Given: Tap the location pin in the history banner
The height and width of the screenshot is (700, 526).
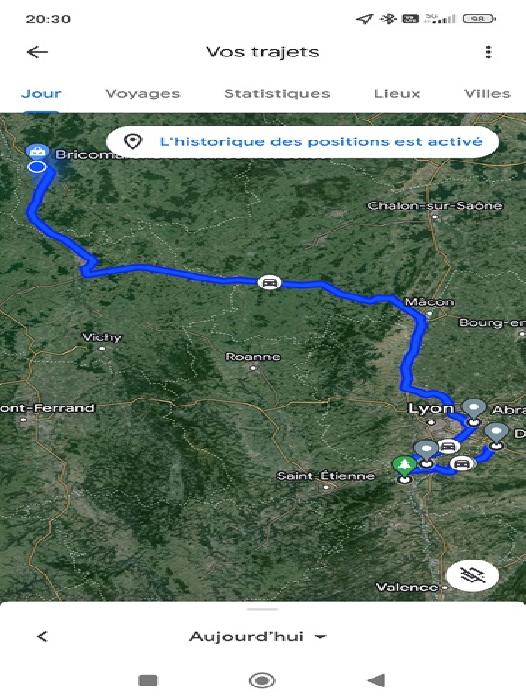Looking at the screenshot, I should pos(133,142).
